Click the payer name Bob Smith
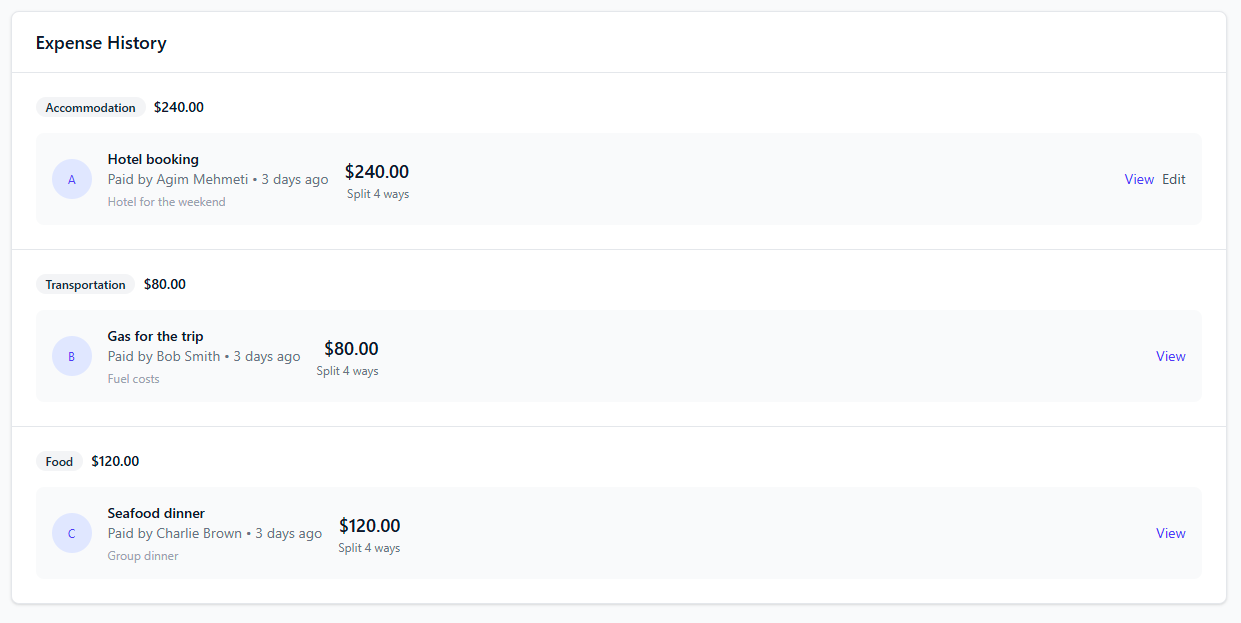The height and width of the screenshot is (623, 1241). click(x=197, y=356)
